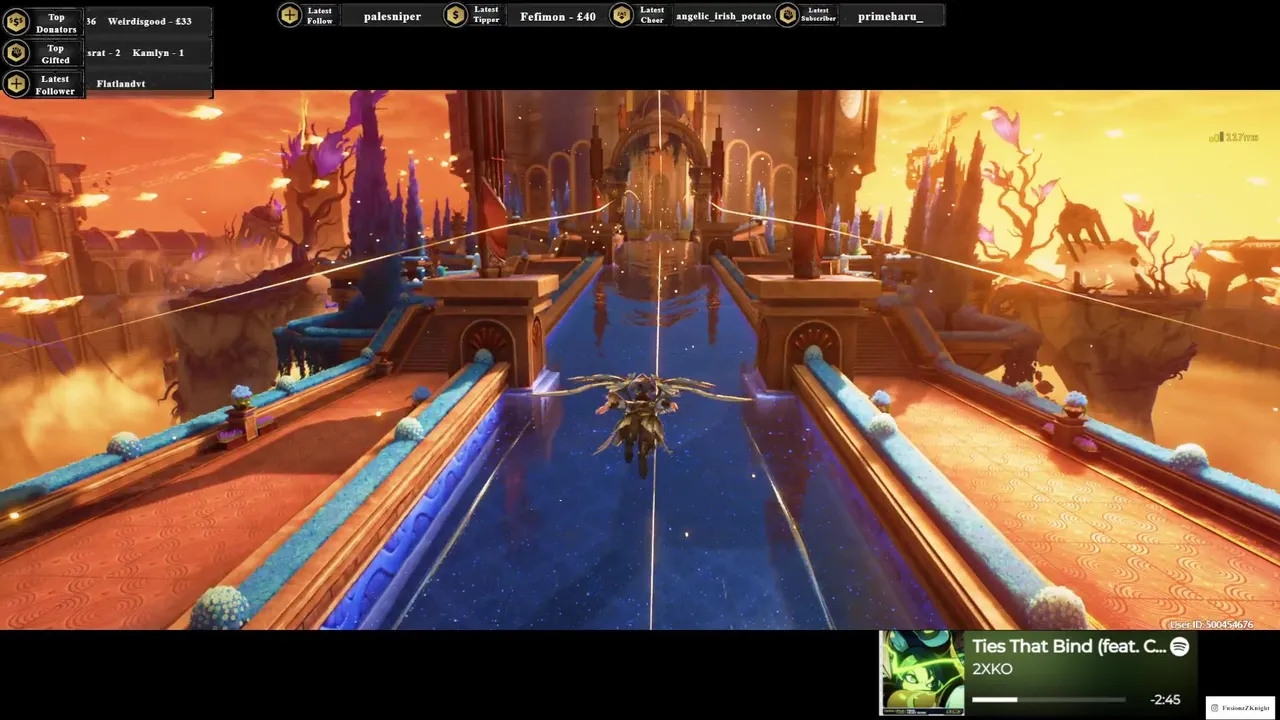1280x720 pixels.
Task: Click the Latest Follow plus icon
Action: point(289,14)
